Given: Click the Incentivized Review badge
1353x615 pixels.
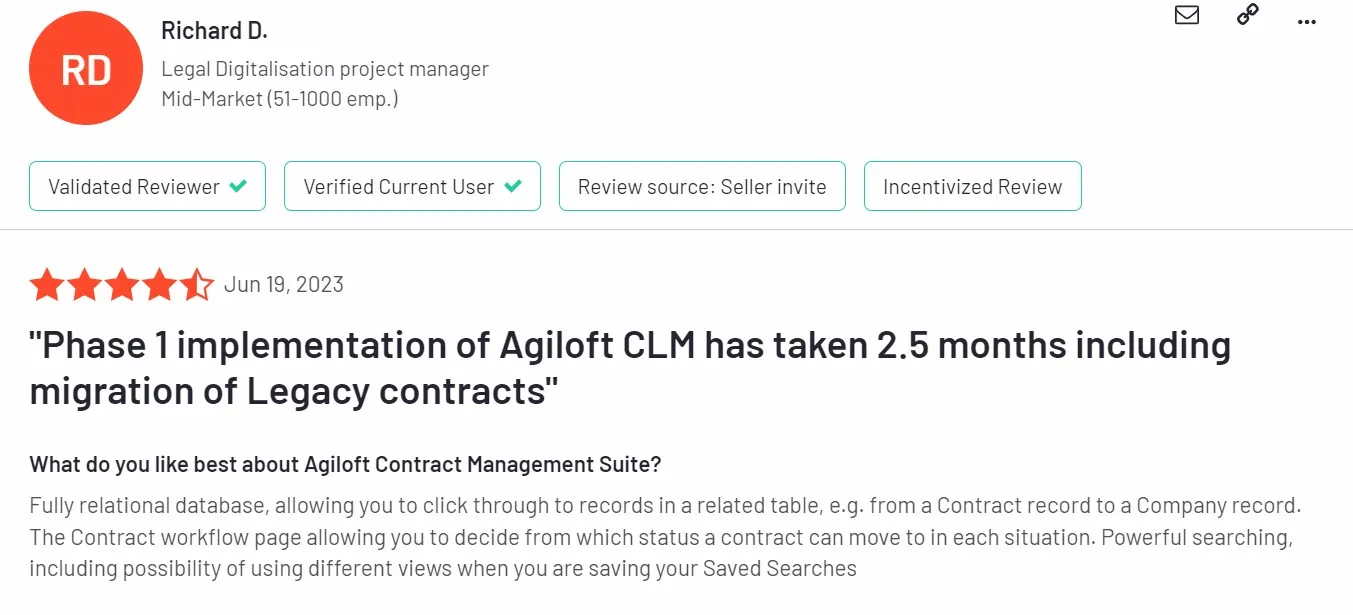Looking at the screenshot, I should pos(972,186).
